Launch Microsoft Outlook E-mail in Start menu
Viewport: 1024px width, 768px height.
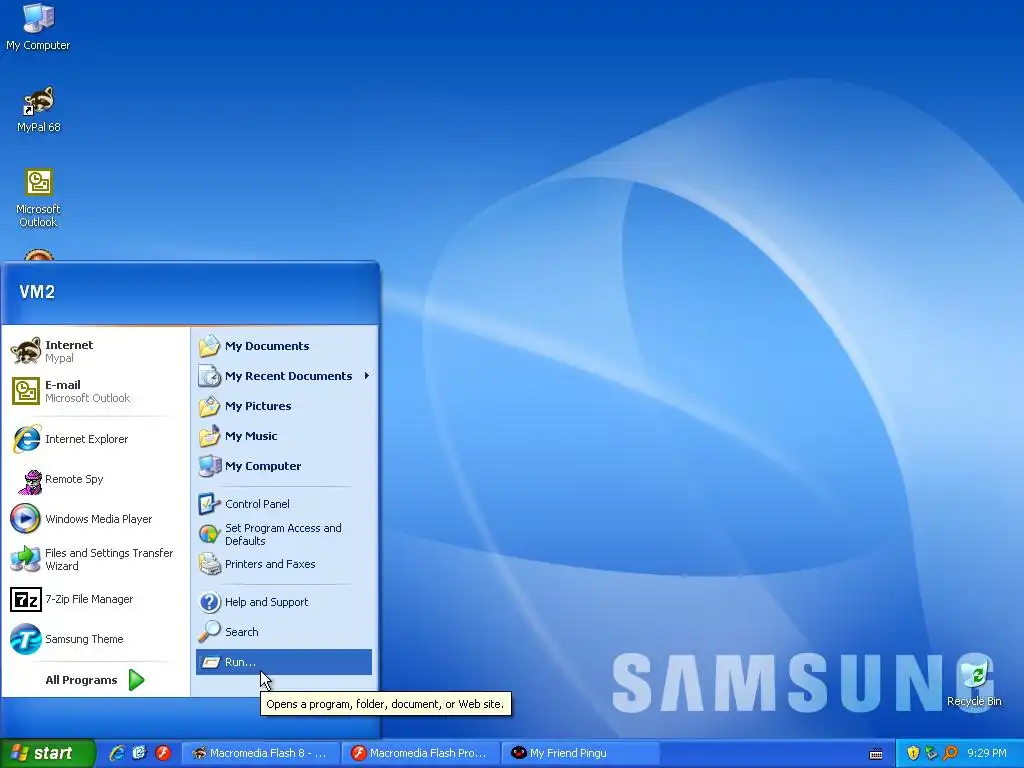coord(95,391)
